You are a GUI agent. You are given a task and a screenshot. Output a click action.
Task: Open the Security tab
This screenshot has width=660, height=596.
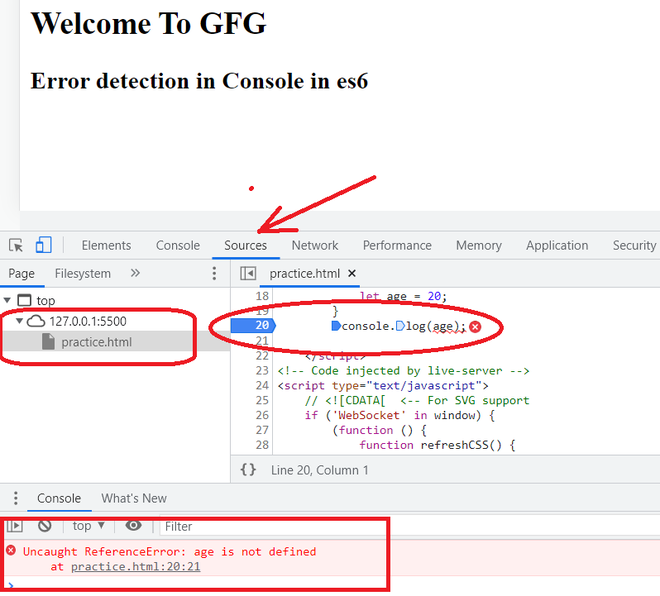point(634,245)
